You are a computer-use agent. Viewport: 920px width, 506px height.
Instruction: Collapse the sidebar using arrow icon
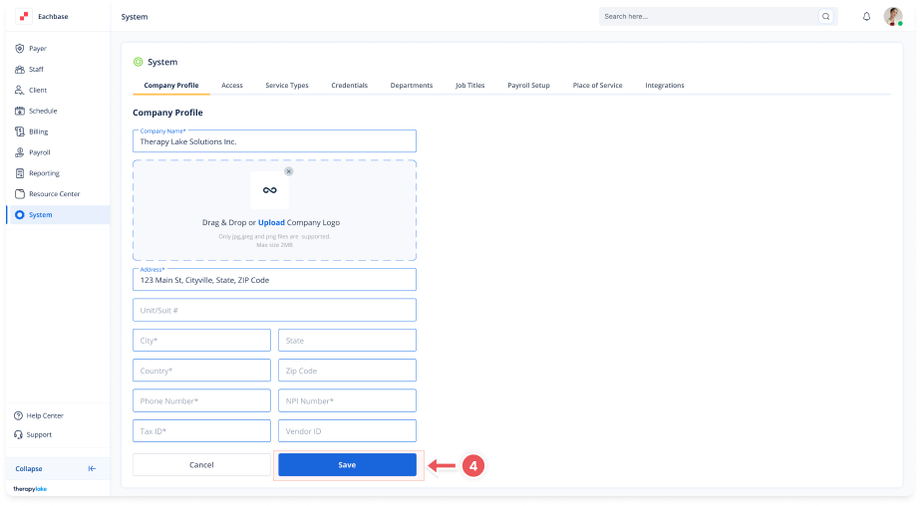pyautogui.click(x=92, y=468)
